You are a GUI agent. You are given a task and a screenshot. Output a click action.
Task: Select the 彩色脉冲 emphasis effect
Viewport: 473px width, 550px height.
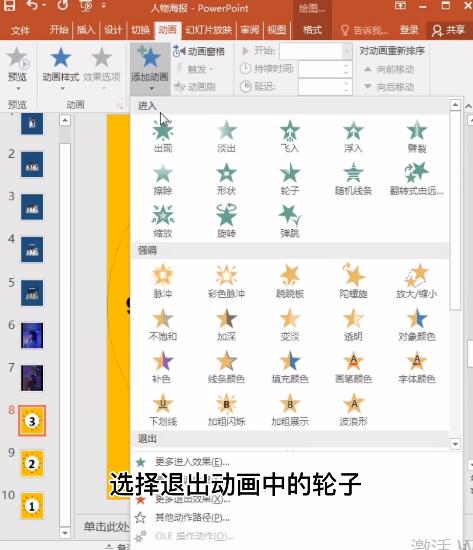(226, 282)
